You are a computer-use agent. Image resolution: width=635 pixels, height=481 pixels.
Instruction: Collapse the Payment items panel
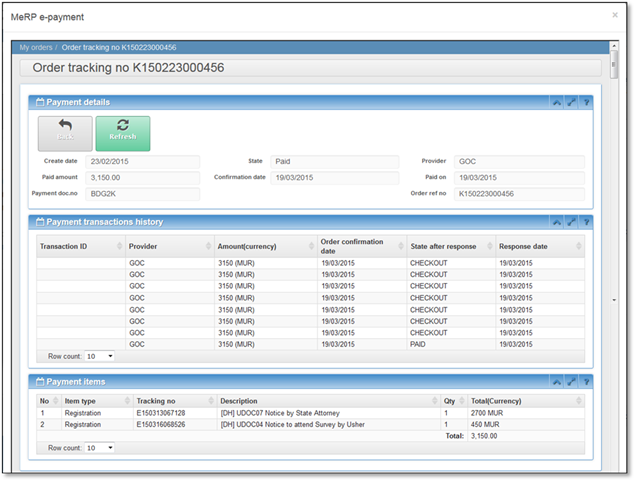coord(556,381)
